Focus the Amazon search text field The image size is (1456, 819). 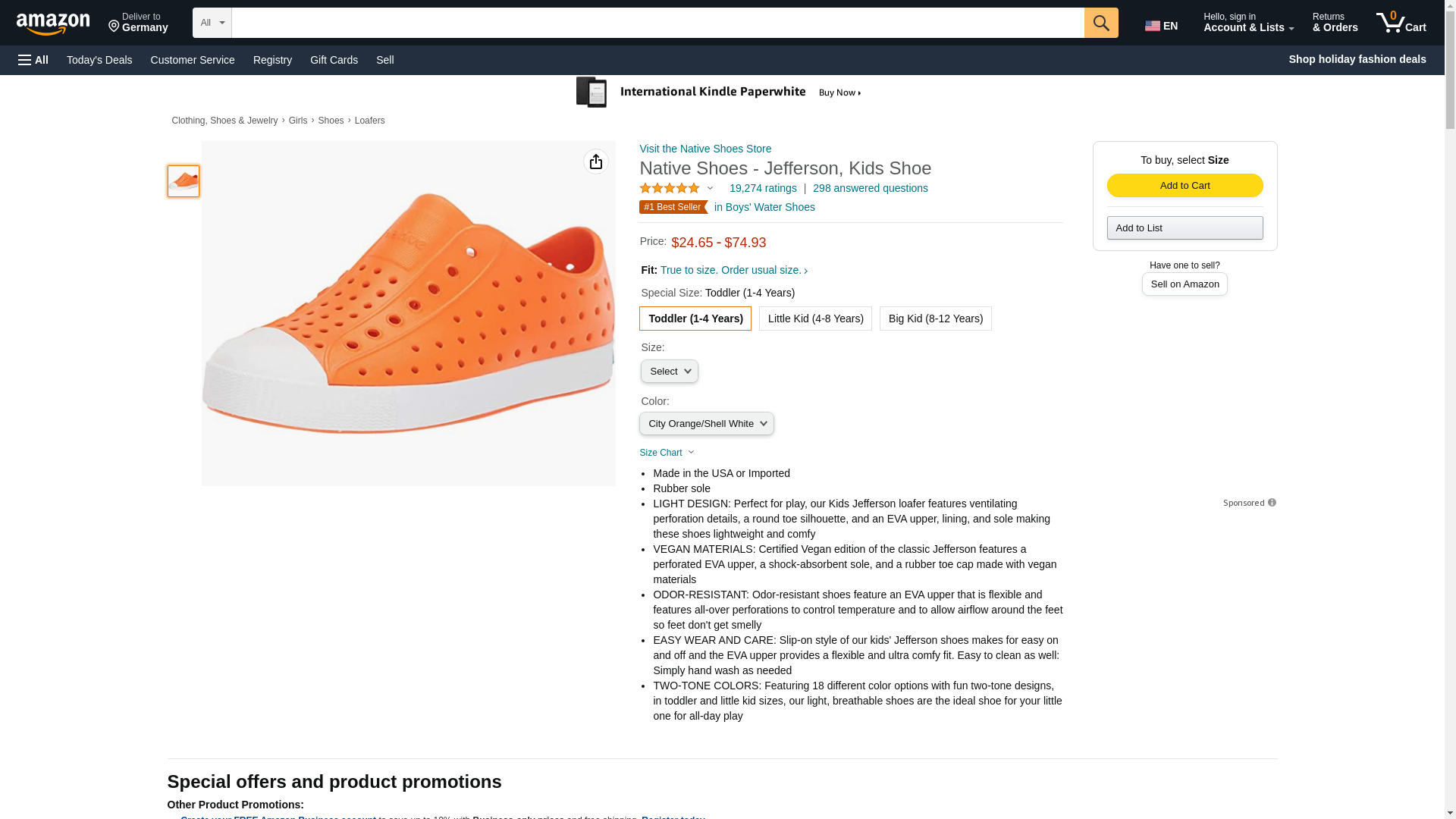pyautogui.click(x=657, y=23)
